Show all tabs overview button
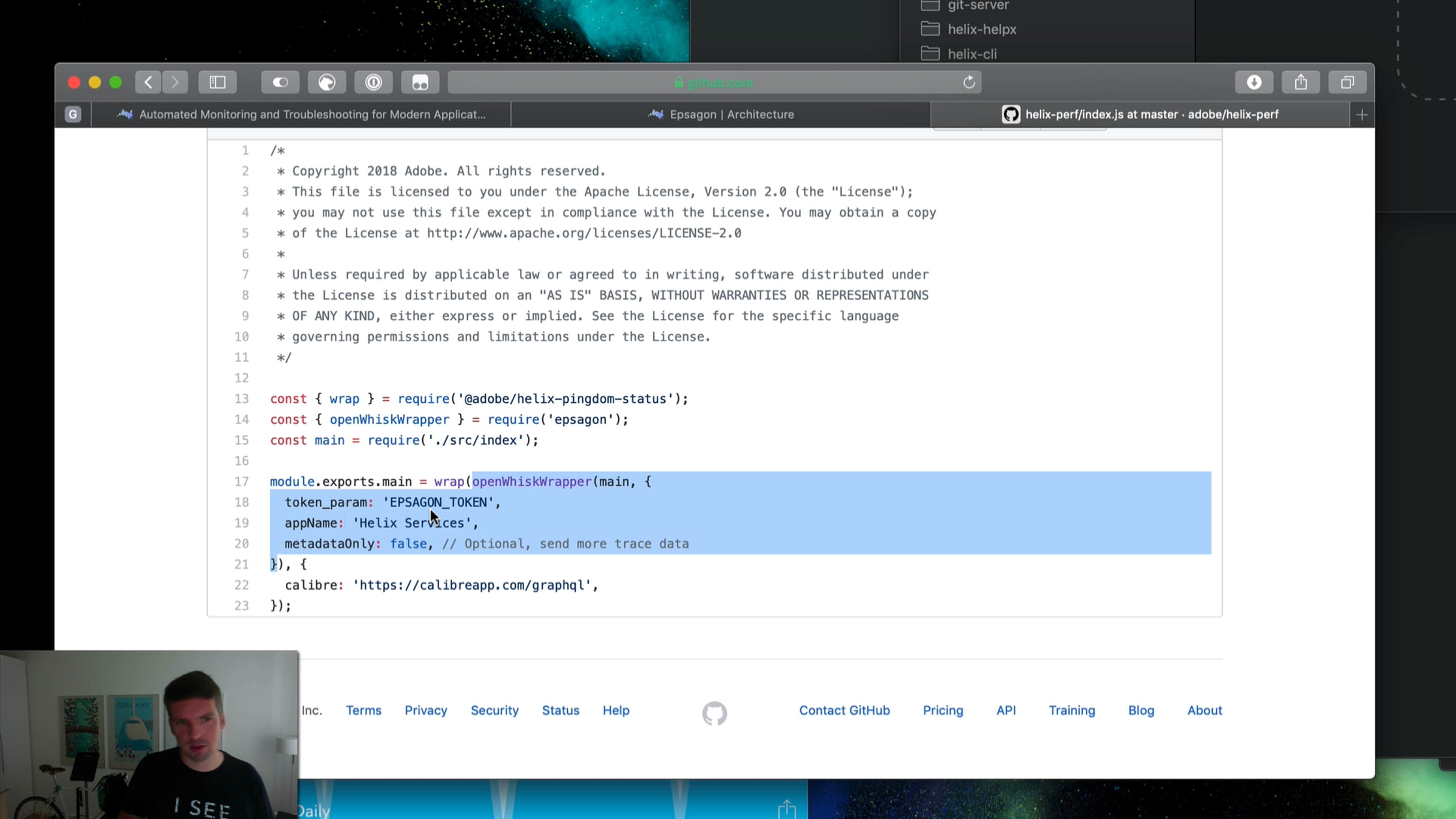 (x=1347, y=82)
